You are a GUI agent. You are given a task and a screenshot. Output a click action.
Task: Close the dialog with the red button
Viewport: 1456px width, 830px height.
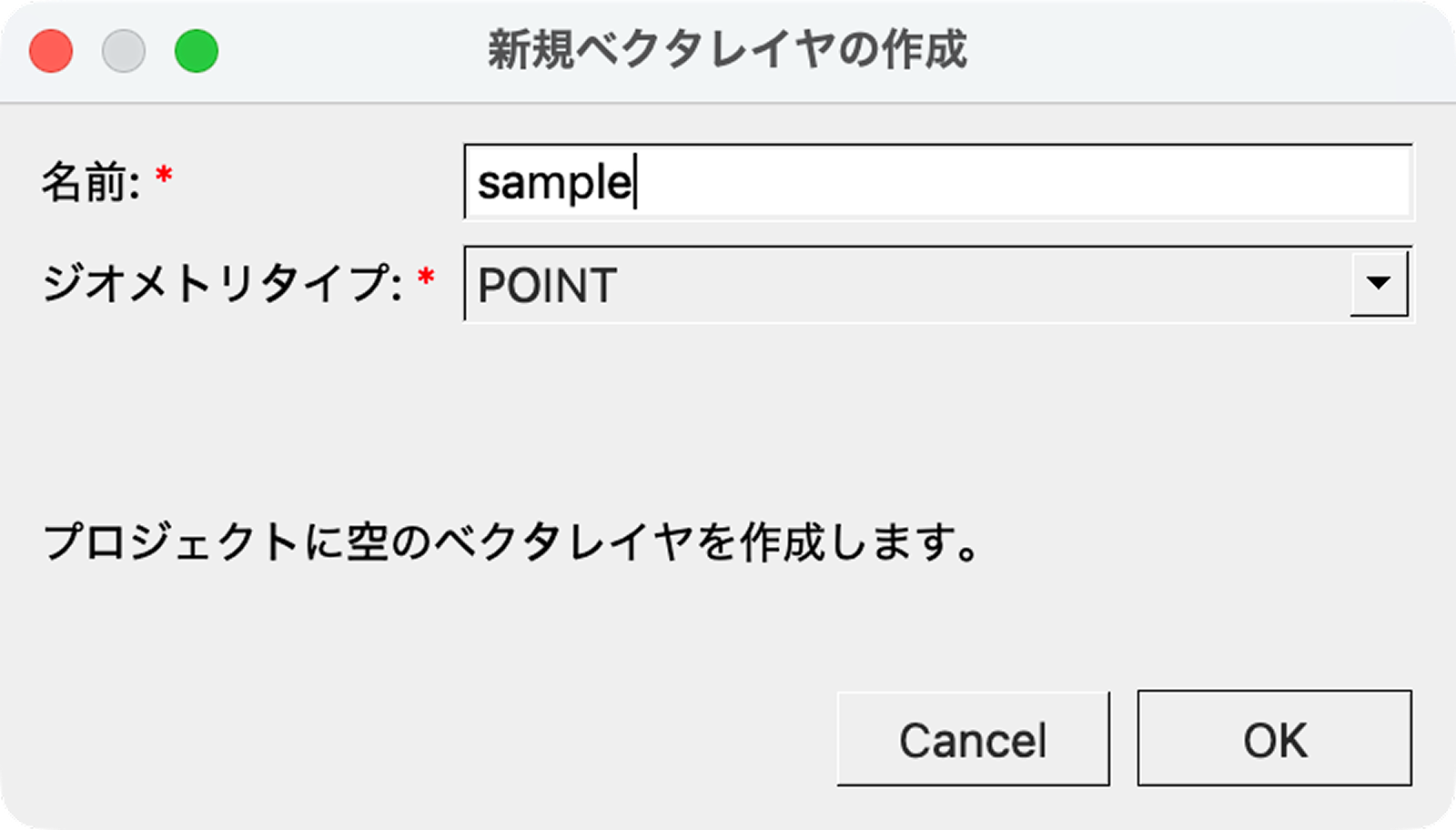point(51,51)
